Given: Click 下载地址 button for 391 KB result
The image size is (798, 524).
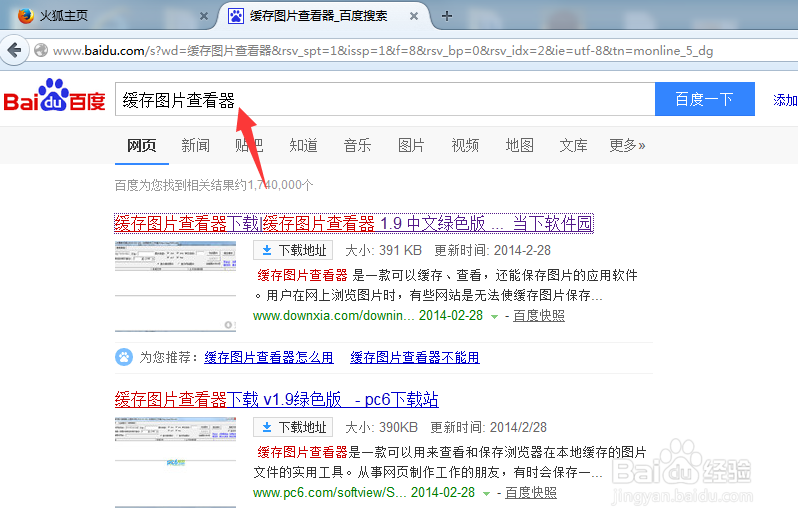Looking at the screenshot, I should [293, 250].
